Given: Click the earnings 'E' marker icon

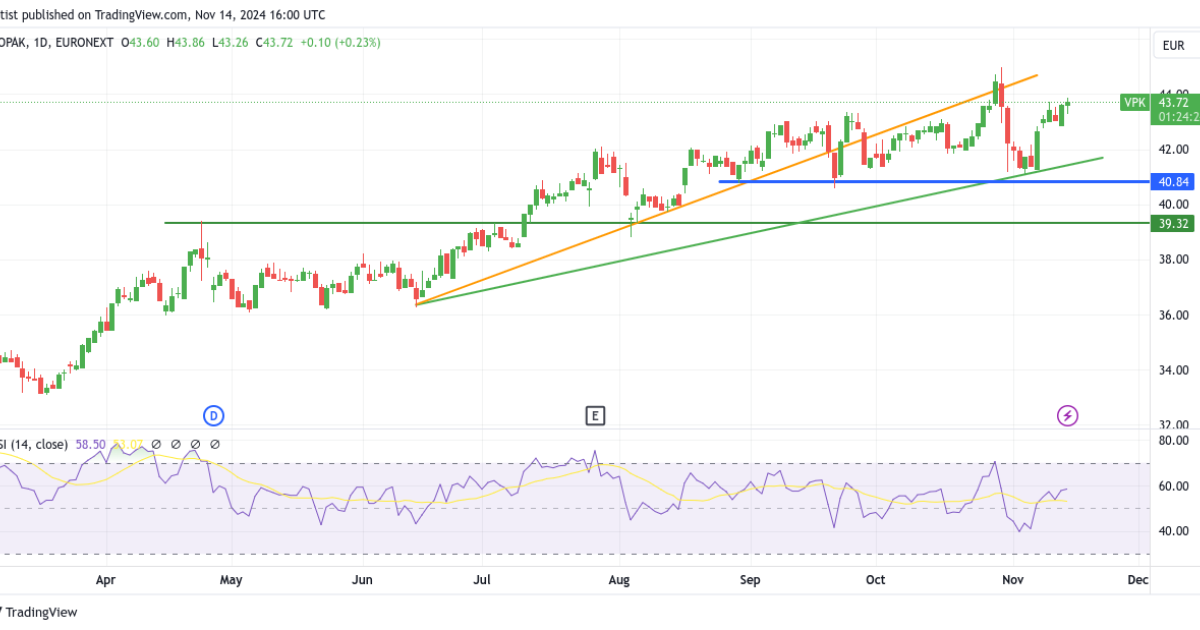Looking at the screenshot, I should [595, 415].
